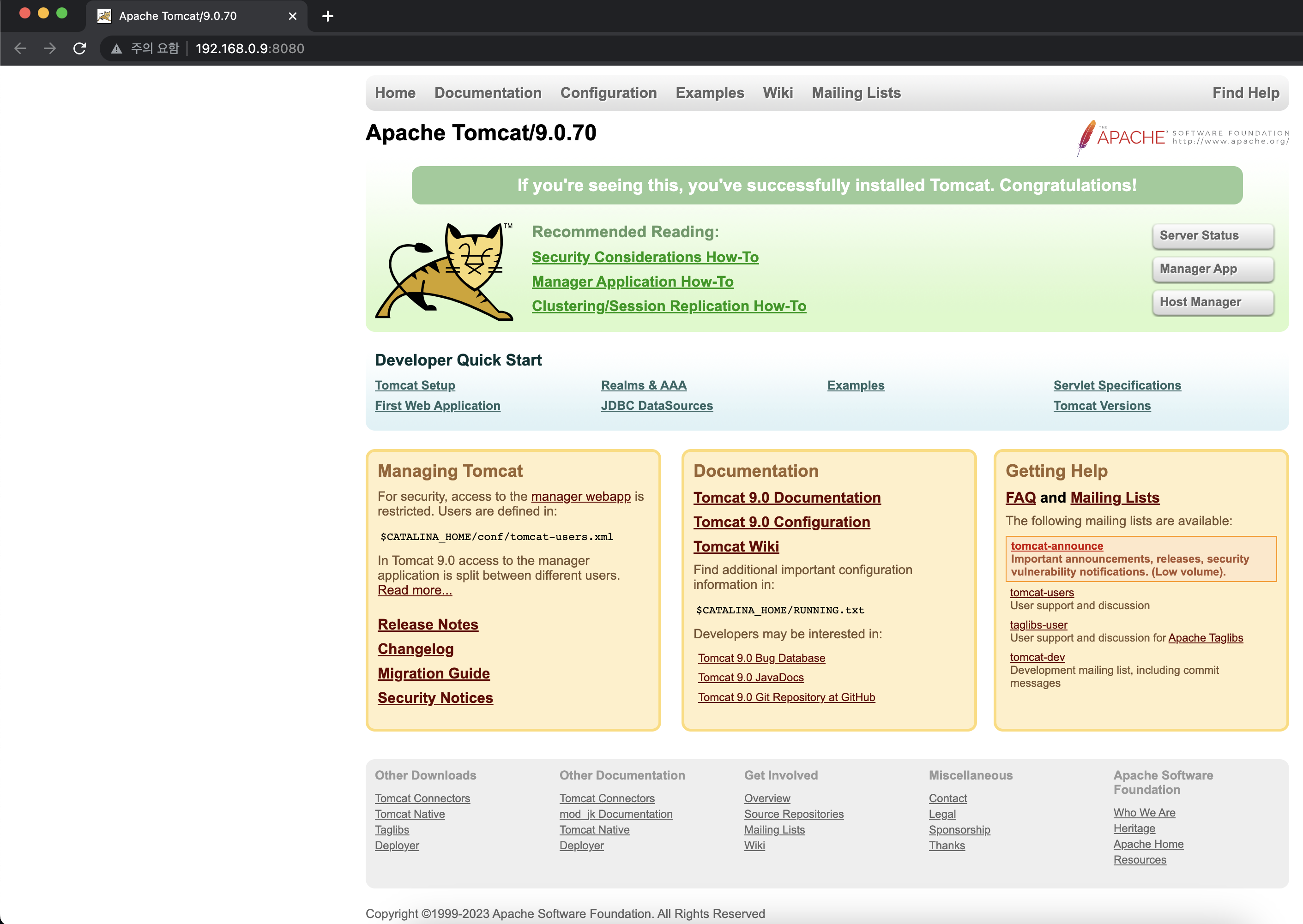Select Configuration in the navigation bar
1303x924 pixels.
(609, 92)
